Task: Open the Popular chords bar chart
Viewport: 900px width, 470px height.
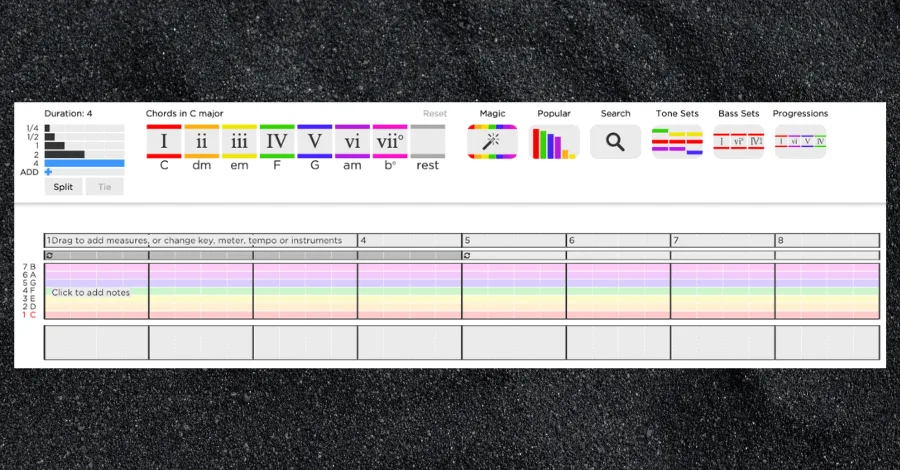Action: (554, 142)
